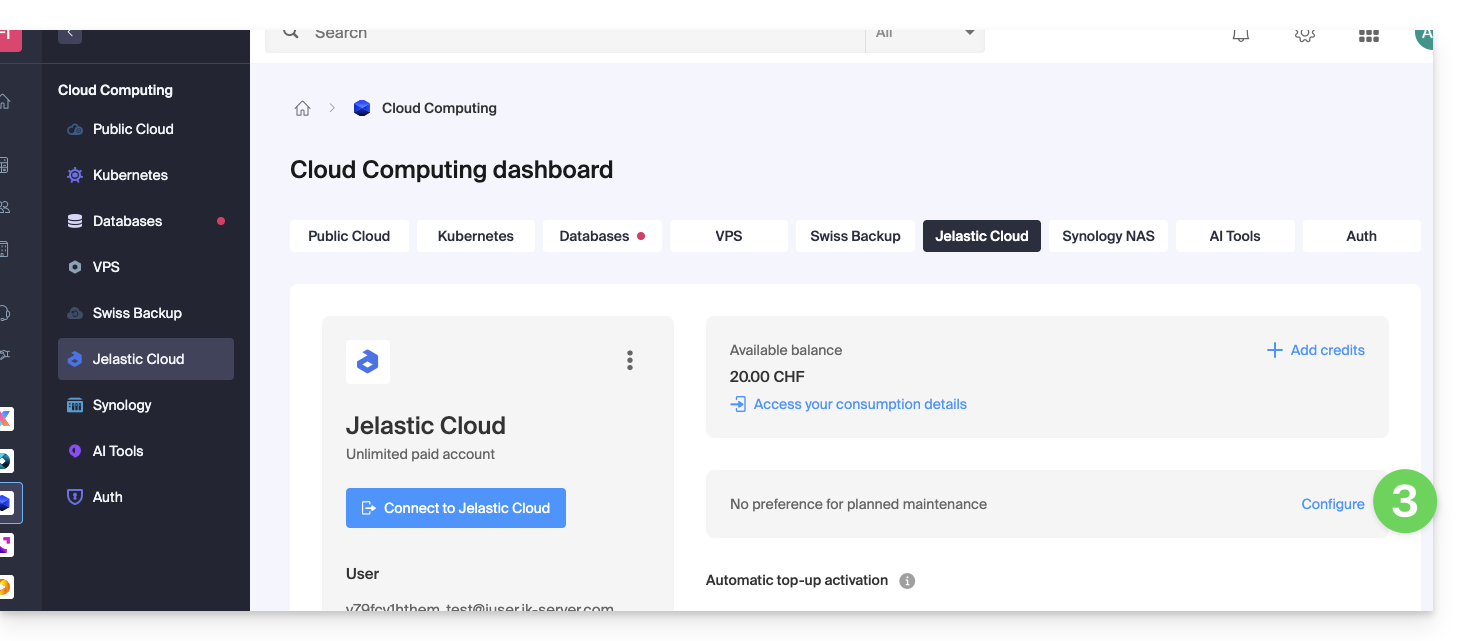Open Access your consumption details link
This screenshot has width=1463, height=641.
pyautogui.click(x=859, y=404)
